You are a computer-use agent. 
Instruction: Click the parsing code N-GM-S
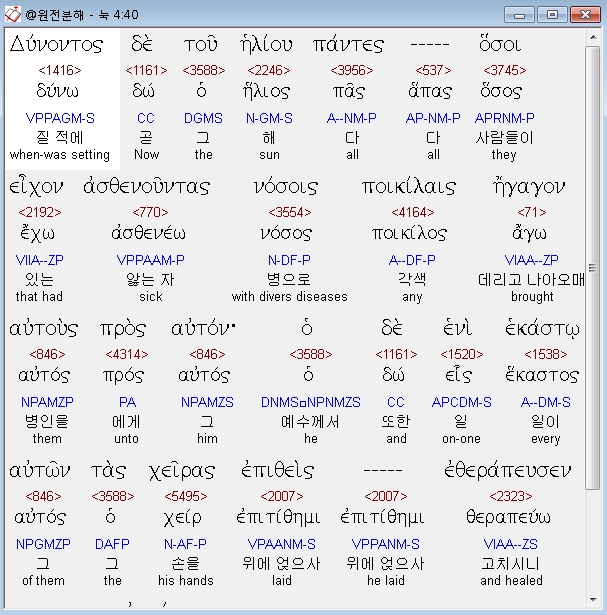pyautogui.click(x=269, y=118)
